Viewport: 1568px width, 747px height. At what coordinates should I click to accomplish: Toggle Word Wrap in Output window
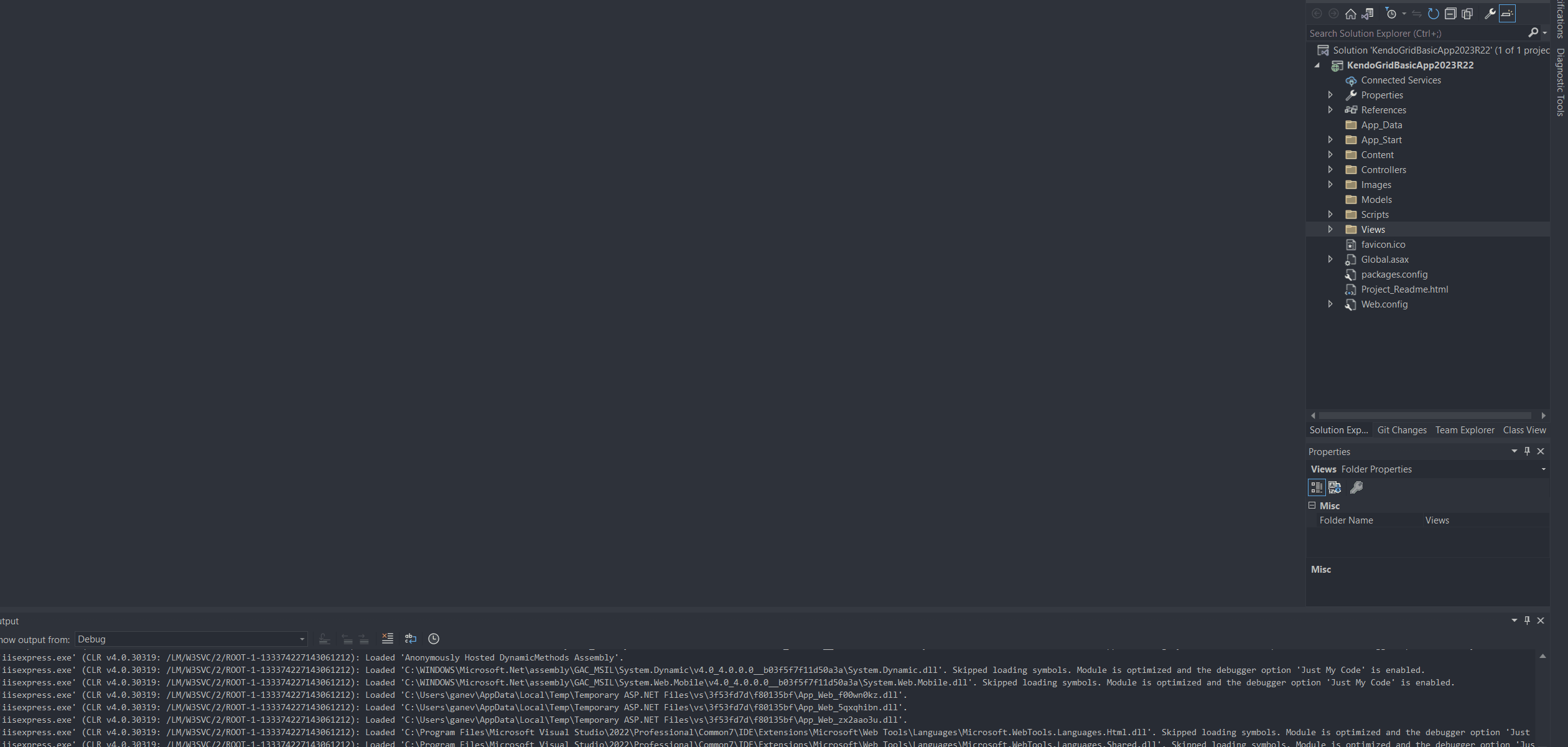(410, 639)
